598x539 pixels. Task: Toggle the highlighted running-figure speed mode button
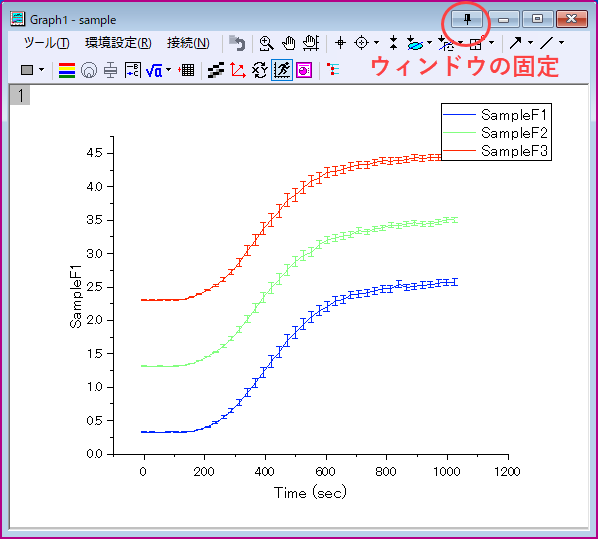[282, 70]
